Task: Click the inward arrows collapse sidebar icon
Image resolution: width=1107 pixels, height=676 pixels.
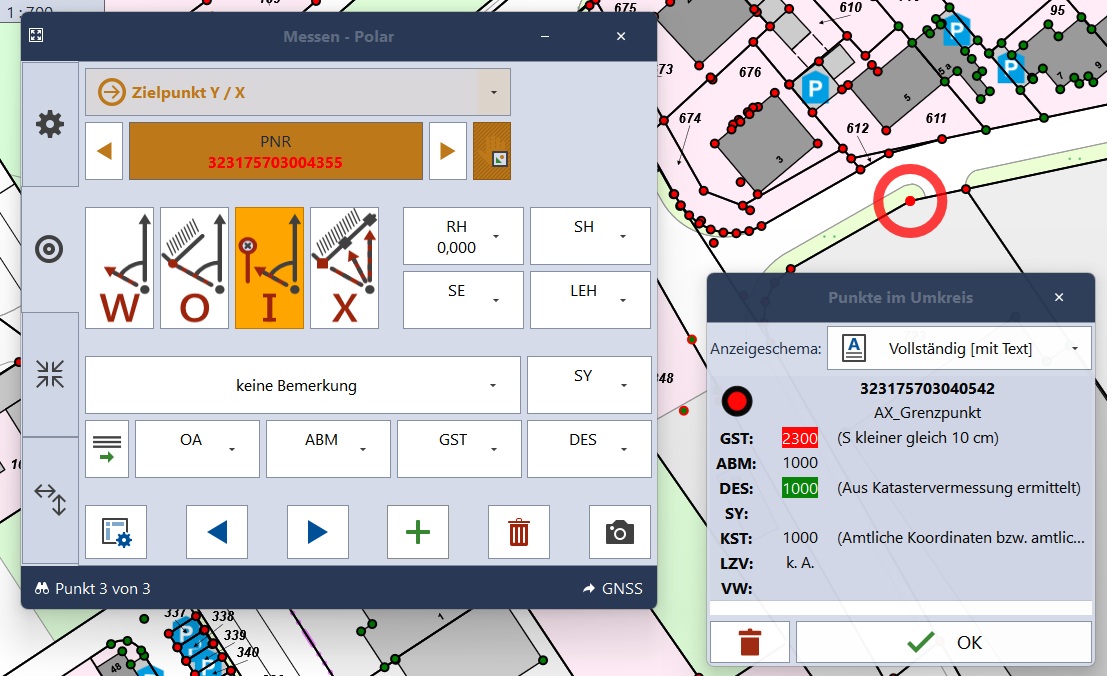Action: pyautogui.click(x=50, y=374)
